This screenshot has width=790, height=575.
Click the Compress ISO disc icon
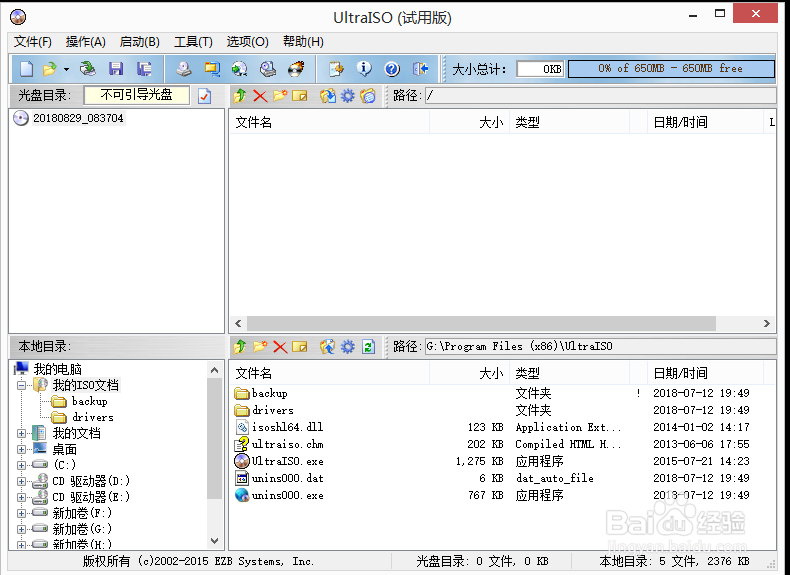(x=239, y=69)
